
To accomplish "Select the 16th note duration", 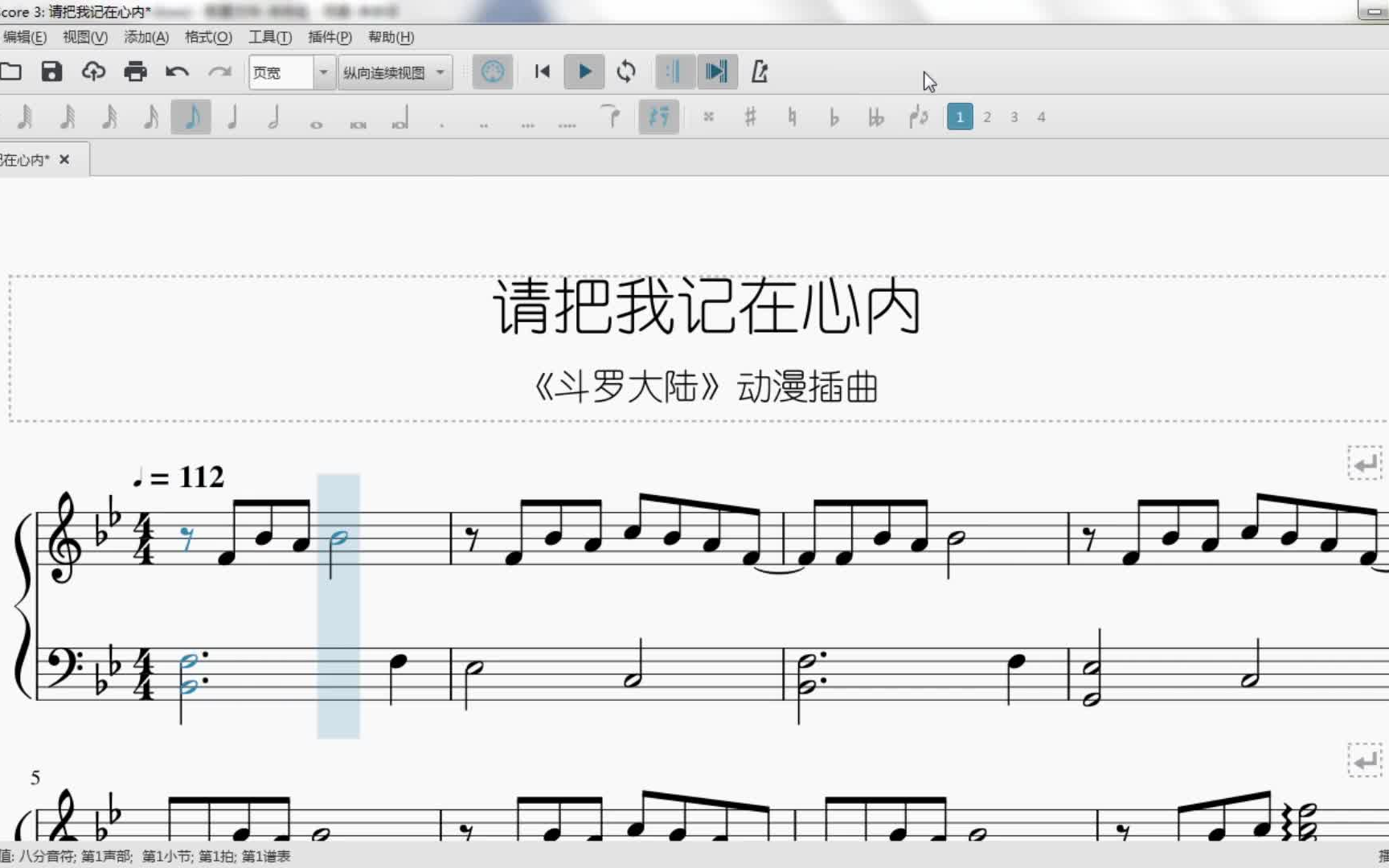I will [151, 117].
